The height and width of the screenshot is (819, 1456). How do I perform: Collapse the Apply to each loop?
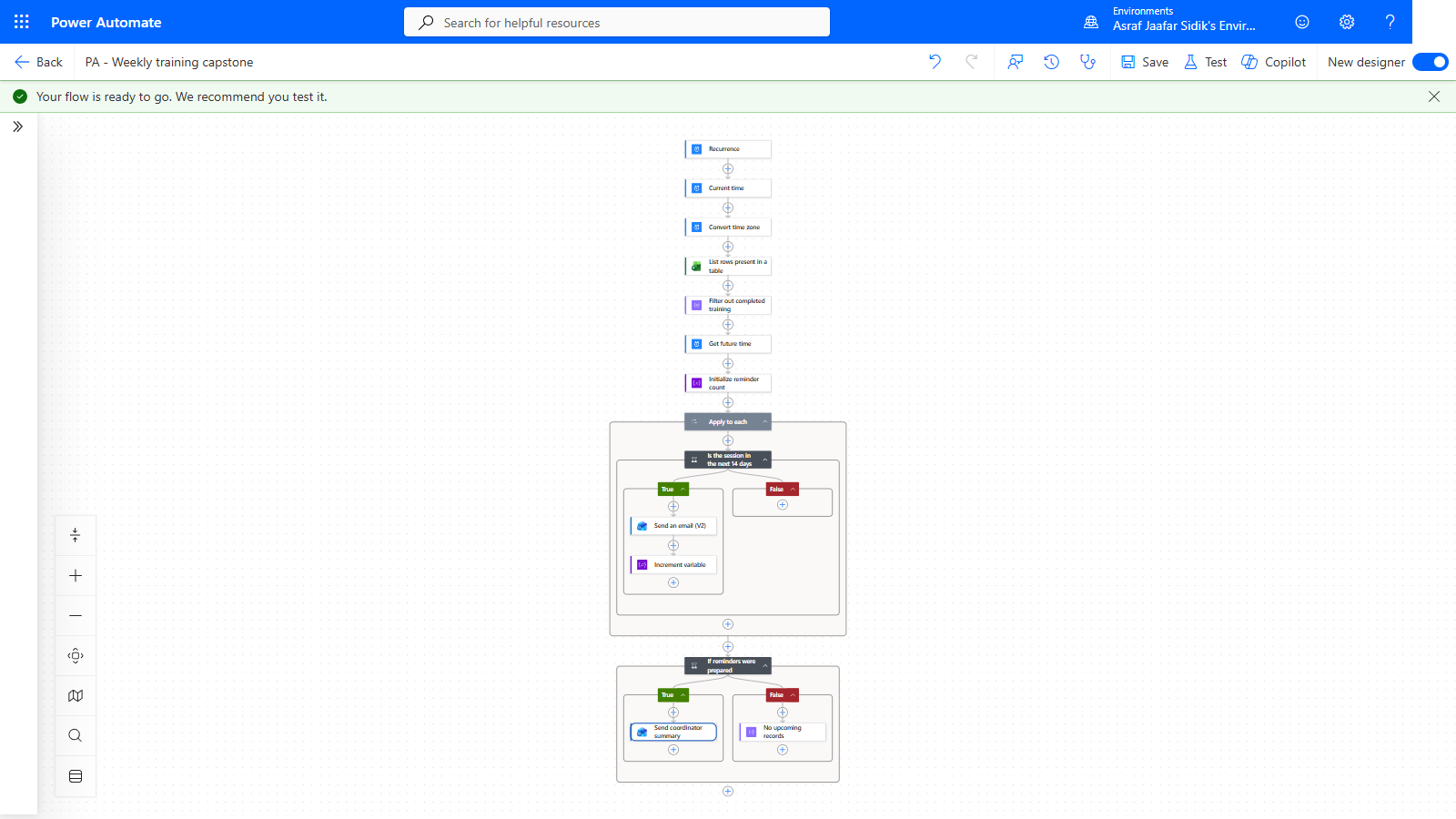coord(764,422)
